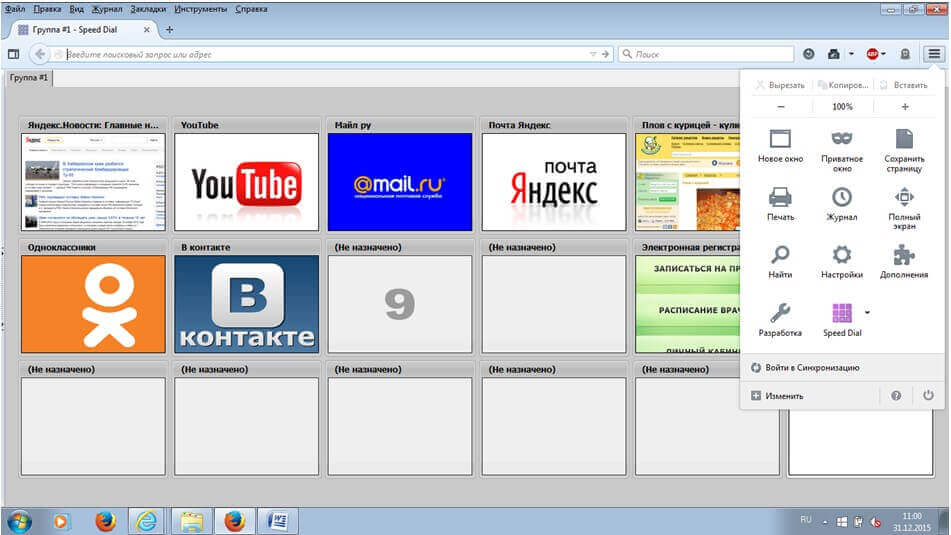Click Войти в Синхронизацию link

coord(811,368)
